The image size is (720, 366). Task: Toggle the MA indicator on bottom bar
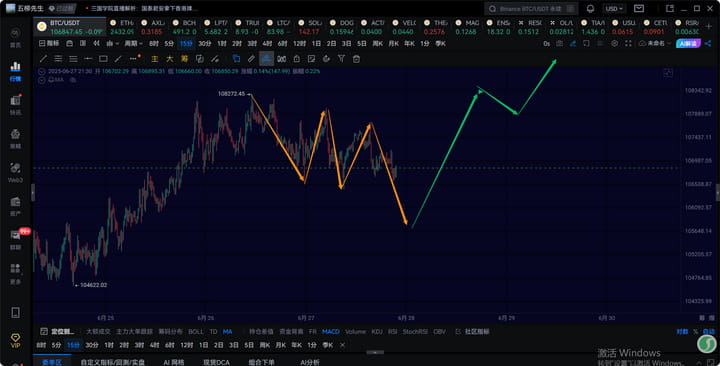click(227, 332)
